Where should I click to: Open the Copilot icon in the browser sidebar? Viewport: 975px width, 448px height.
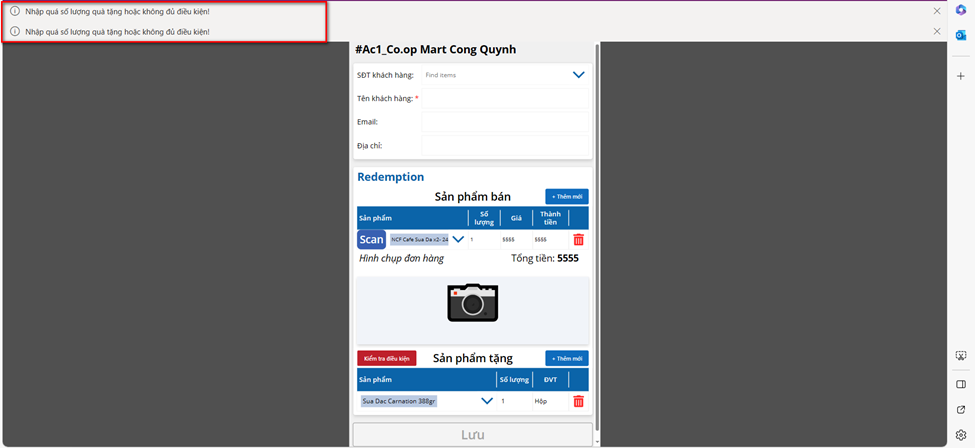coord(961,9)
